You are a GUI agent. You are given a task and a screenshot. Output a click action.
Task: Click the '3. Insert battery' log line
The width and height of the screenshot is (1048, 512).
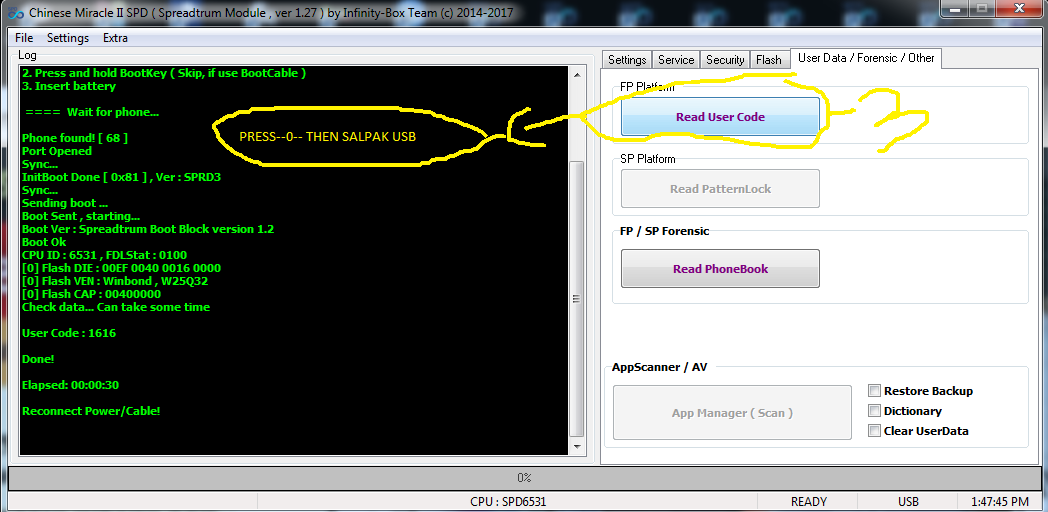(69, 86)
